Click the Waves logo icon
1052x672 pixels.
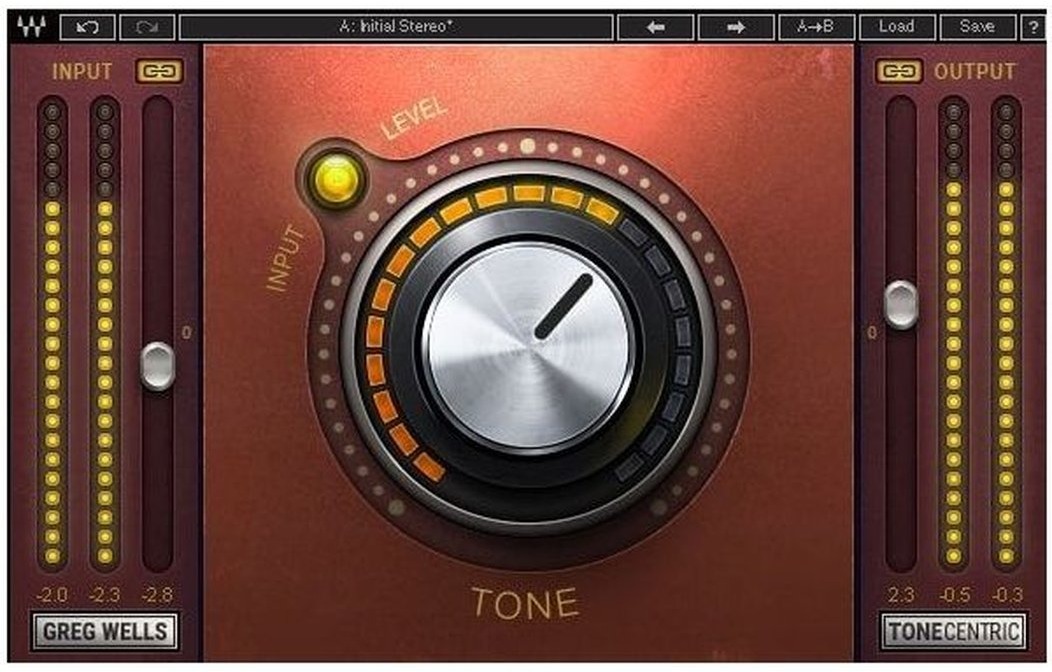[32, 27]
